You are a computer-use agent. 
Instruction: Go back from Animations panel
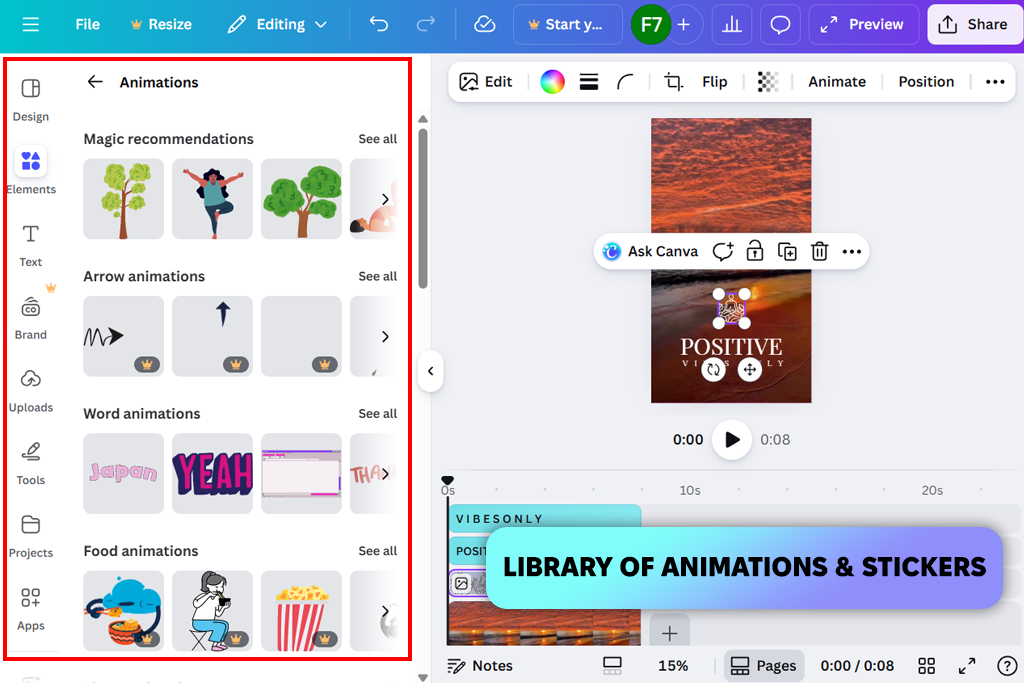coord(95,82)
